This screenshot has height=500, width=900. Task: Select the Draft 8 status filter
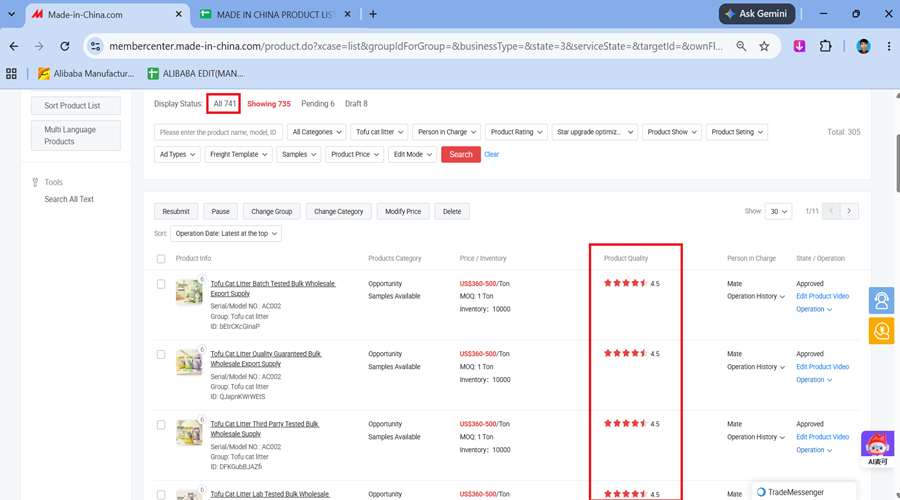(356, 104)
